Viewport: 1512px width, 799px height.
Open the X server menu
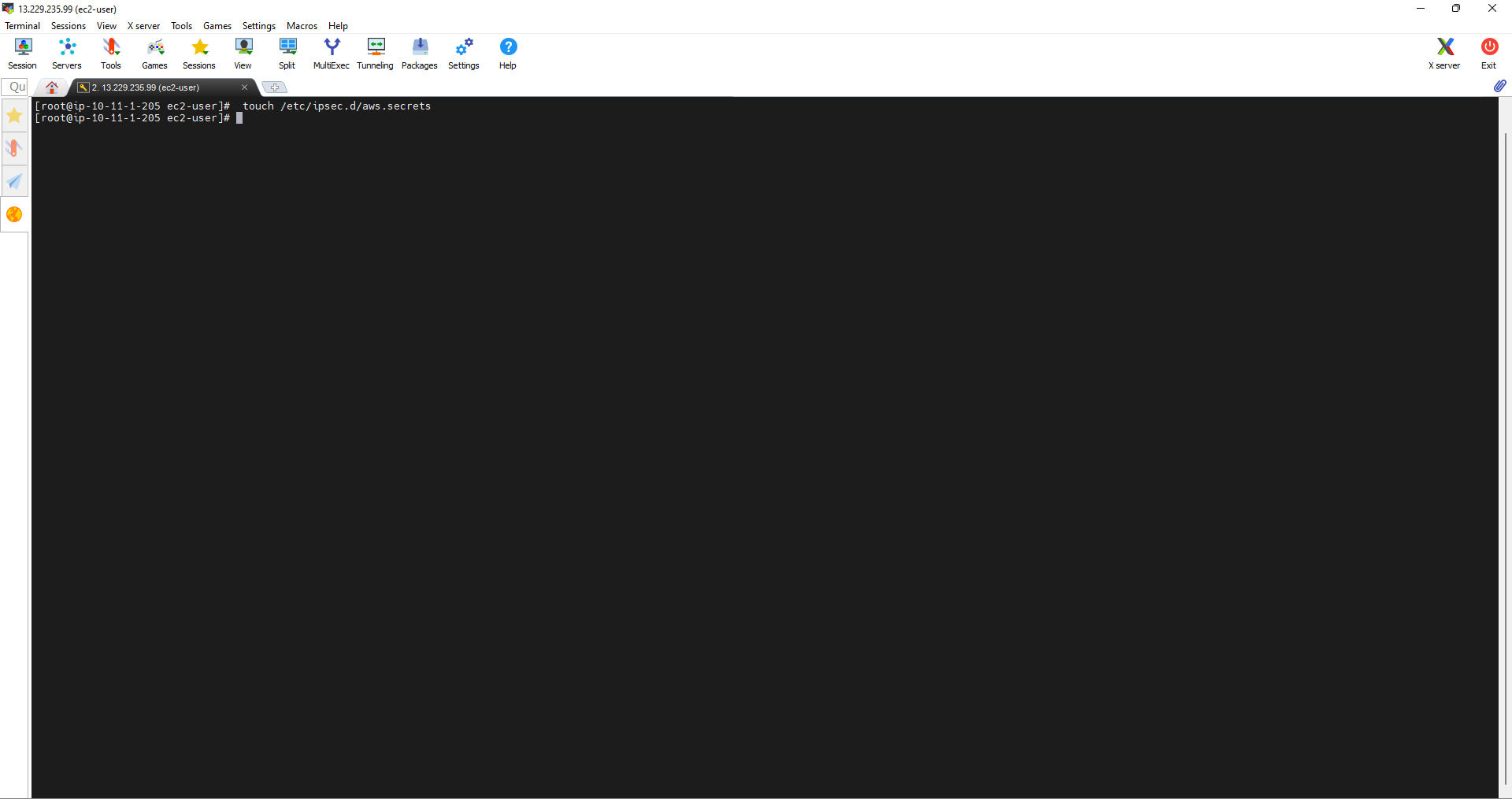pyautogui.click(x=143, y=26)
